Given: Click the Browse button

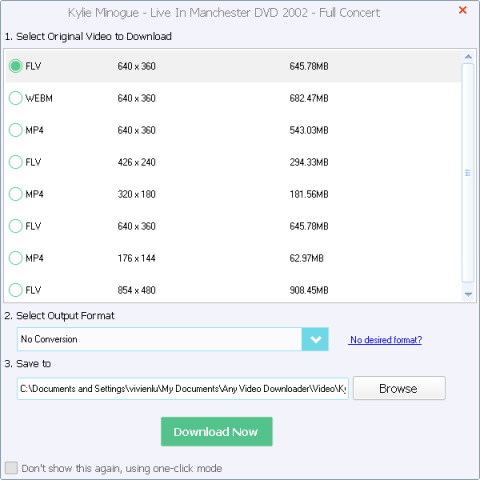Looking at the screenshot, I should pos(399,388).
